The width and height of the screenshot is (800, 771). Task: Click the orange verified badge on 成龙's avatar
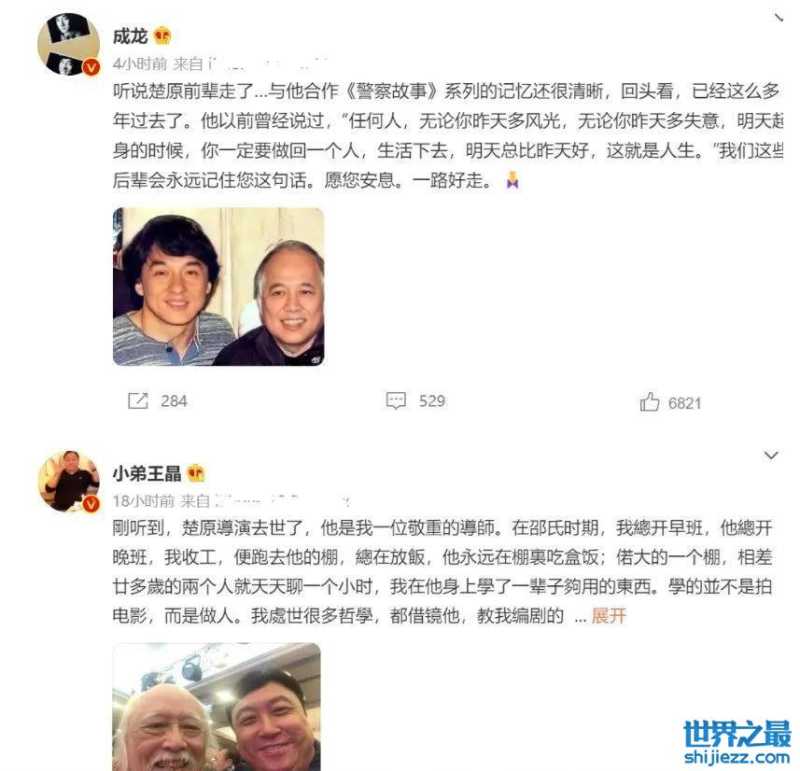(91, 67)
